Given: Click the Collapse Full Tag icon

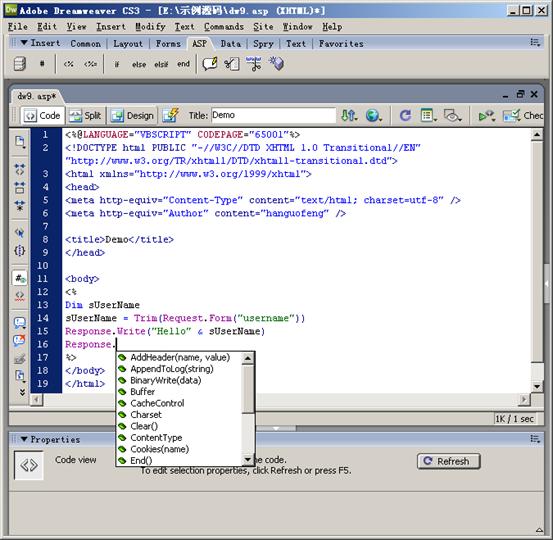Looking at the screenshot, I should pyautogui.click(x=20, y=169).
